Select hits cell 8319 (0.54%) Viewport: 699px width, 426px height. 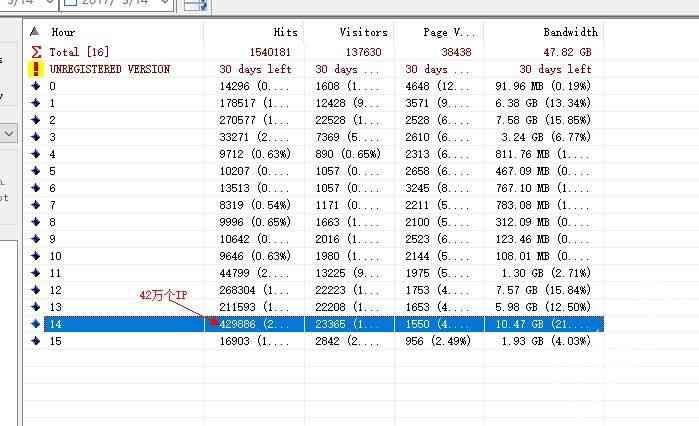tap(255, 205)
